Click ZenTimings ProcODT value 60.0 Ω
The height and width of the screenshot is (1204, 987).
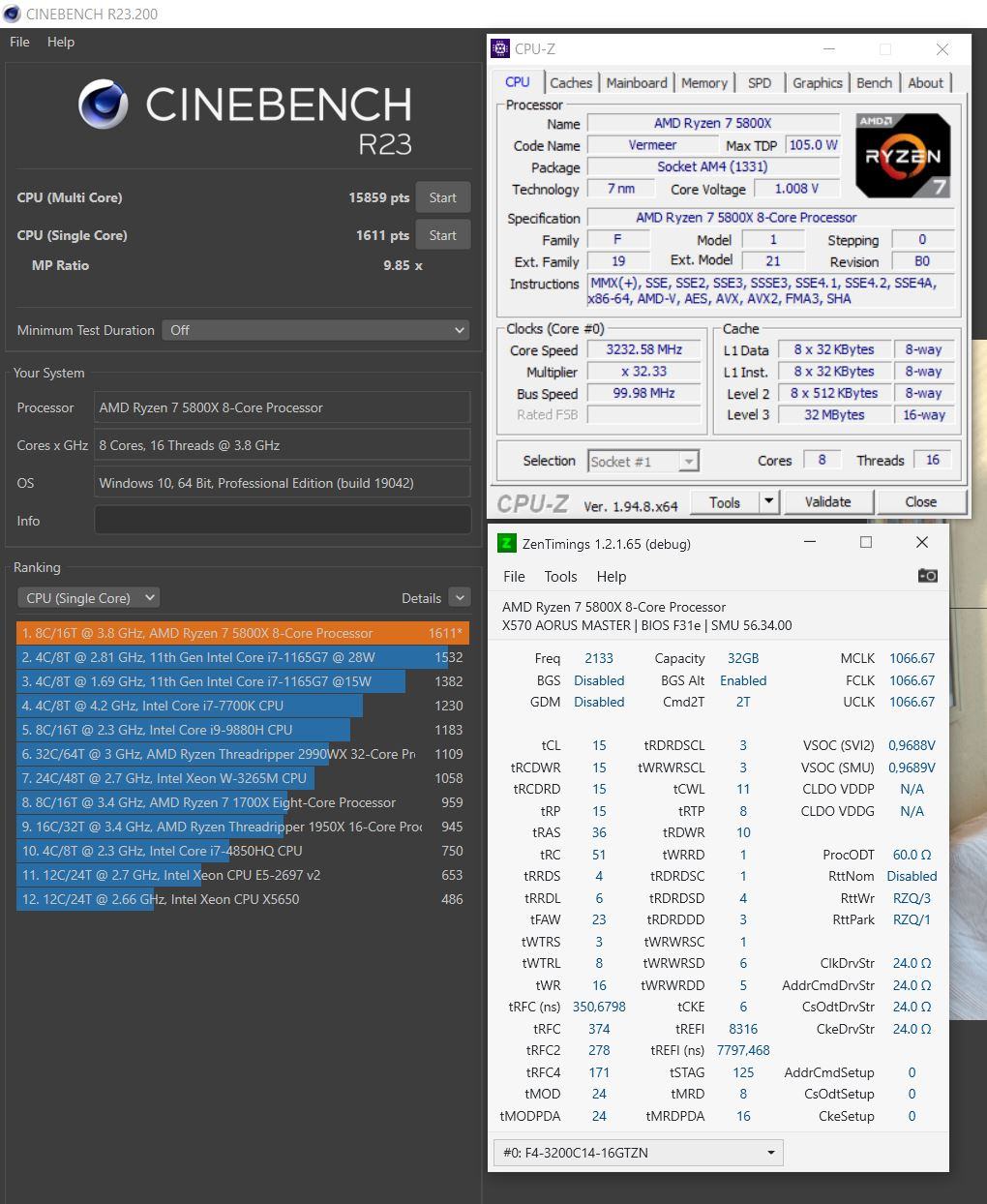(x=912, y=855)
